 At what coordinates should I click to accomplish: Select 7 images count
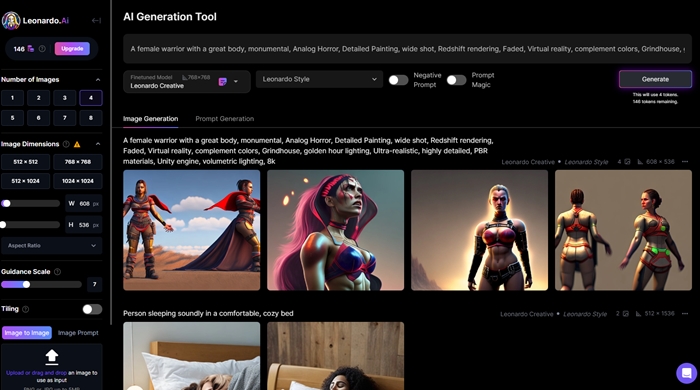click(x=65, y=118)
